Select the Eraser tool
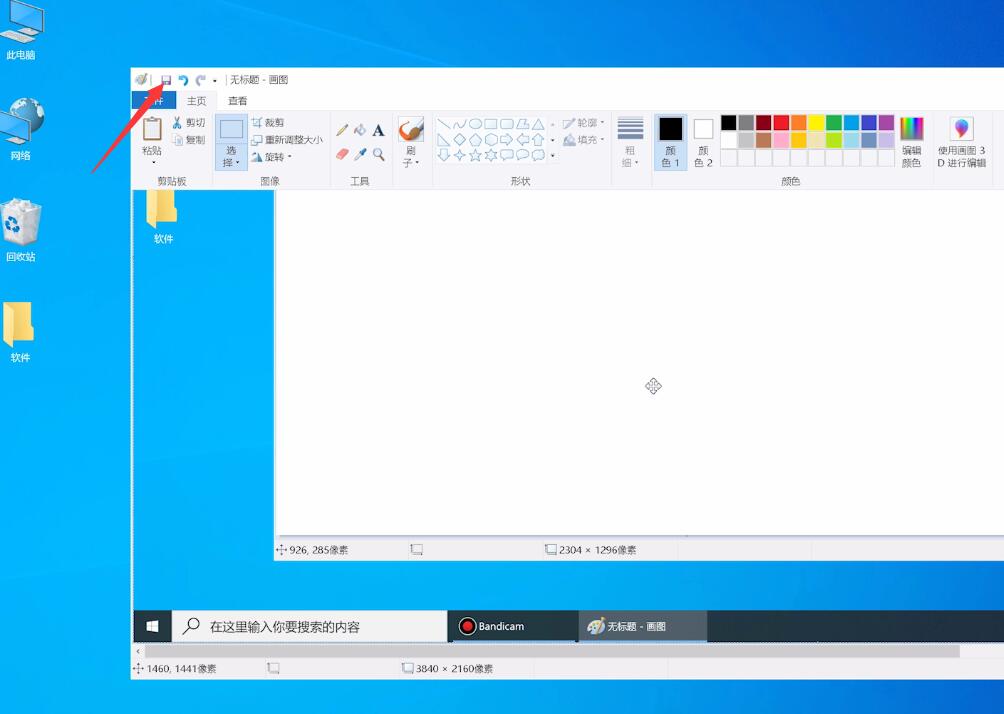The image size is (1004, 714). pos(343,154)
